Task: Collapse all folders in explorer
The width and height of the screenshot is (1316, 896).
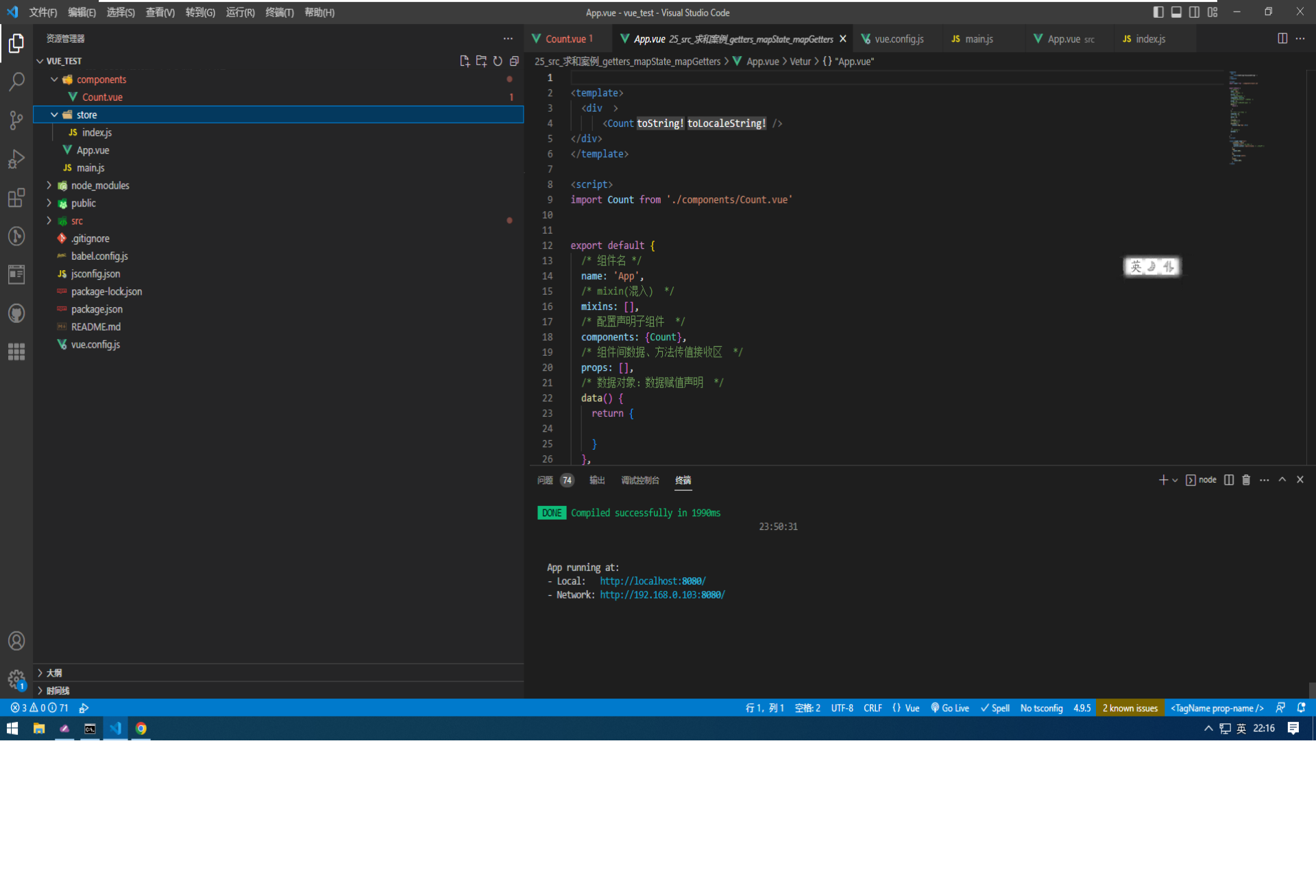Action: [514, 61]
